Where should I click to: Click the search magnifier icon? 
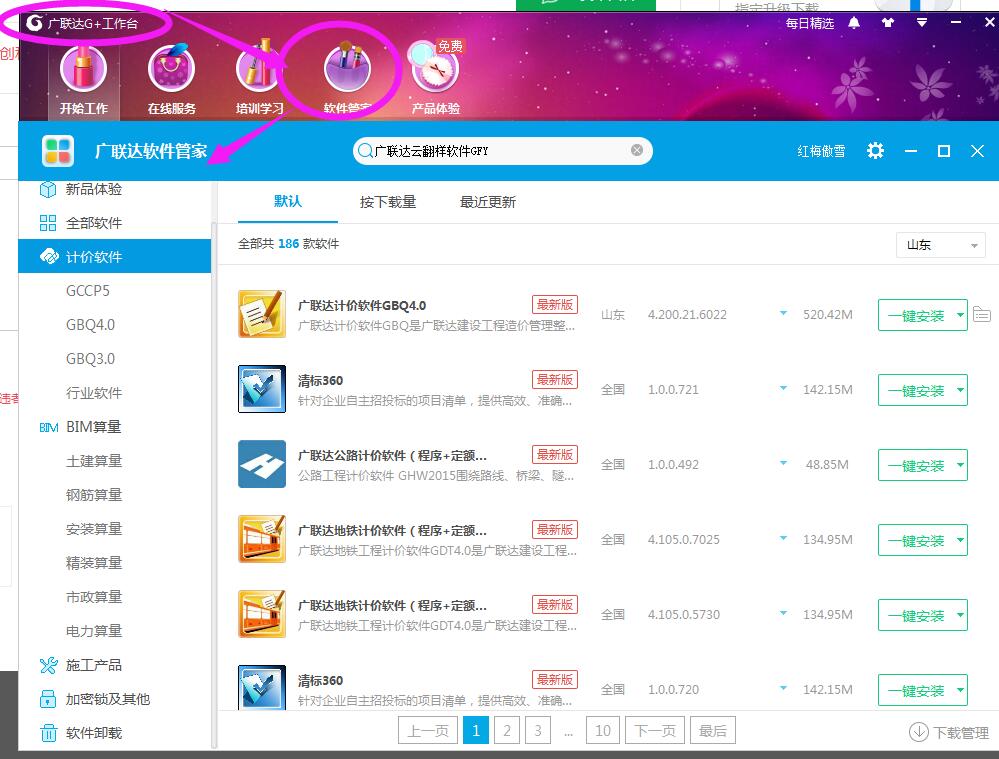tap(365, 151)
